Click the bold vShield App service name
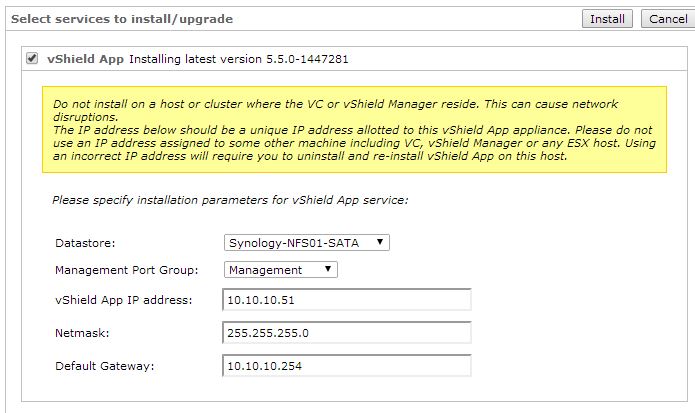 point(86,59)
